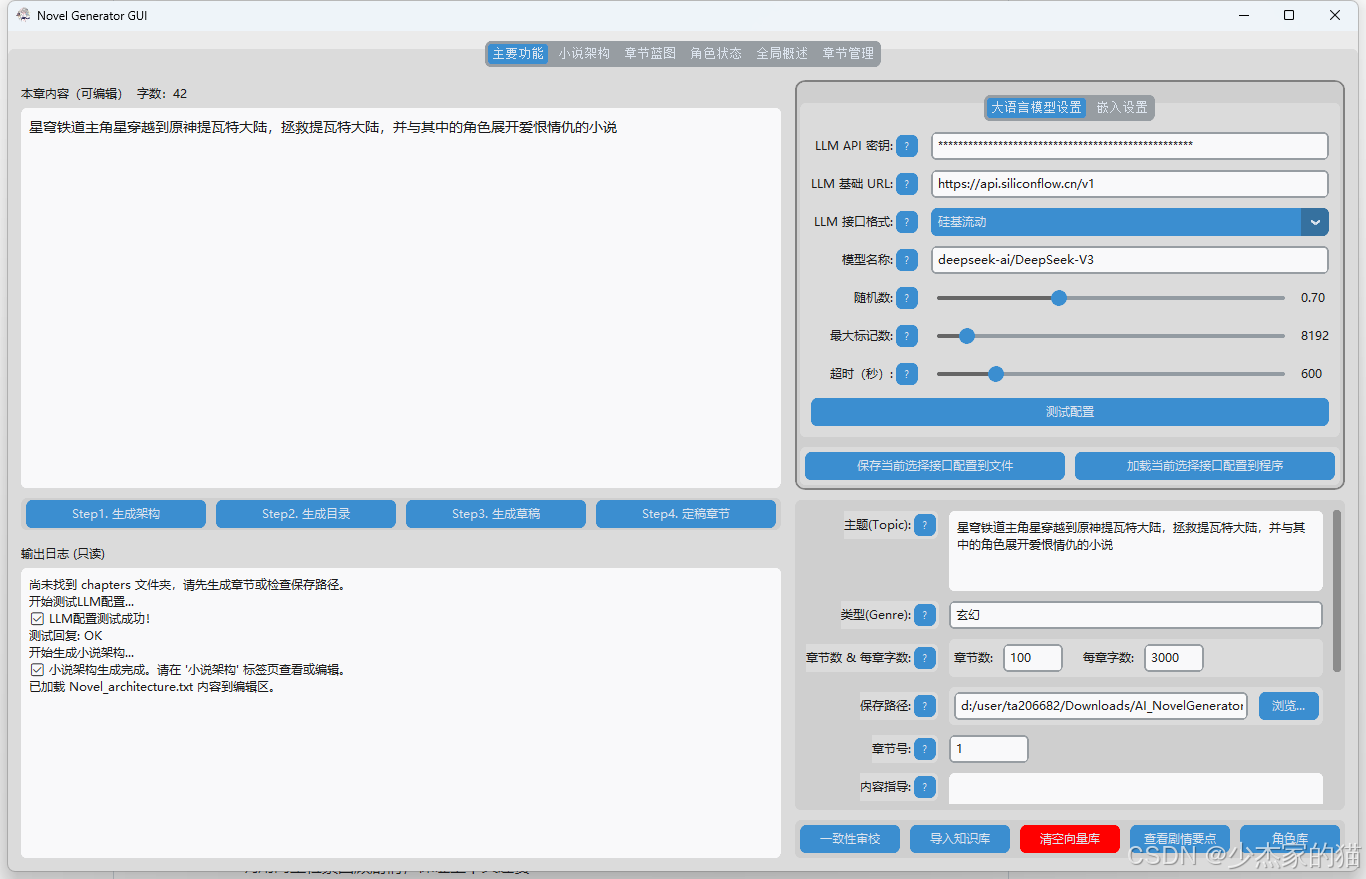This screenshot has width=1366, height=879.
Task: Open the 角色状态 tab
Action: [x=716, y=54]
